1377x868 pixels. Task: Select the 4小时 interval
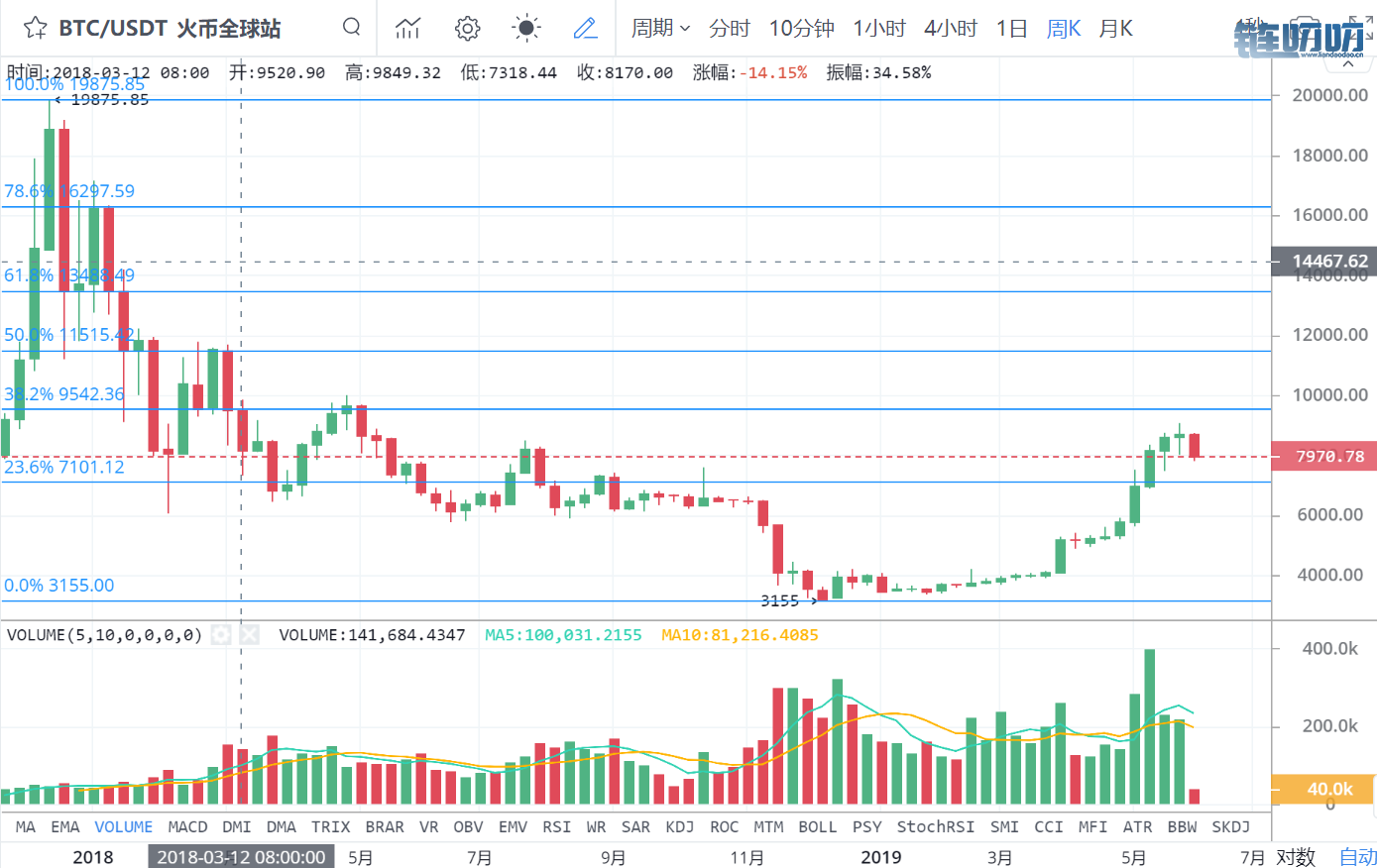point(951,28)
